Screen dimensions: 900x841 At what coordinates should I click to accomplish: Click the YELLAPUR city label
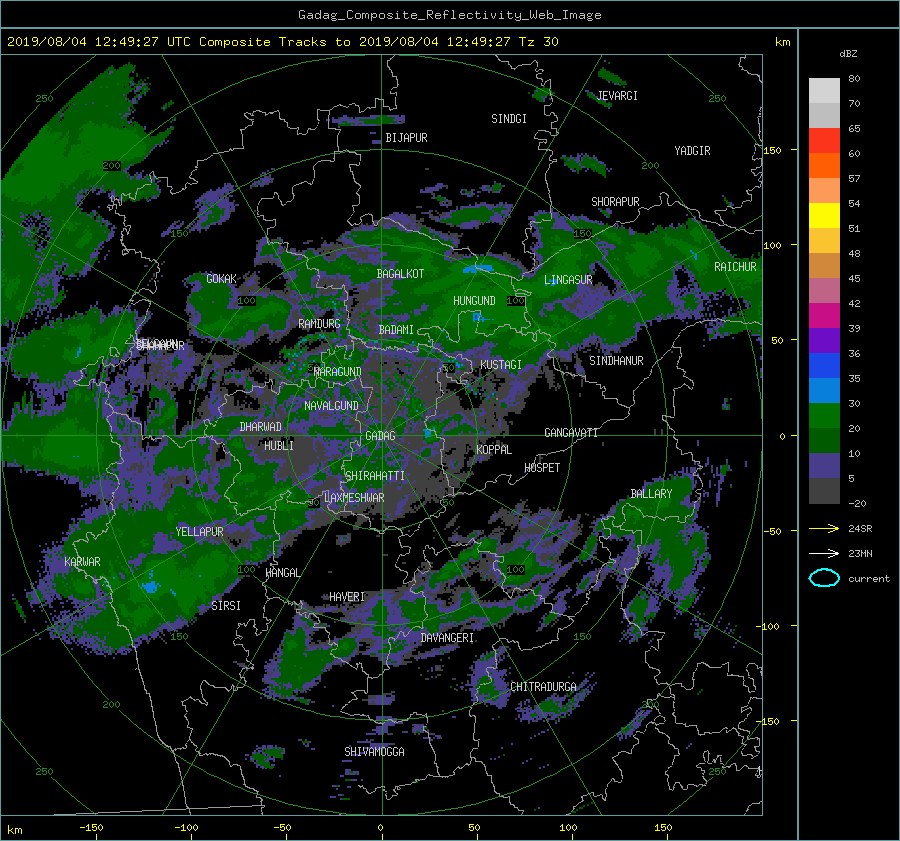199,532
